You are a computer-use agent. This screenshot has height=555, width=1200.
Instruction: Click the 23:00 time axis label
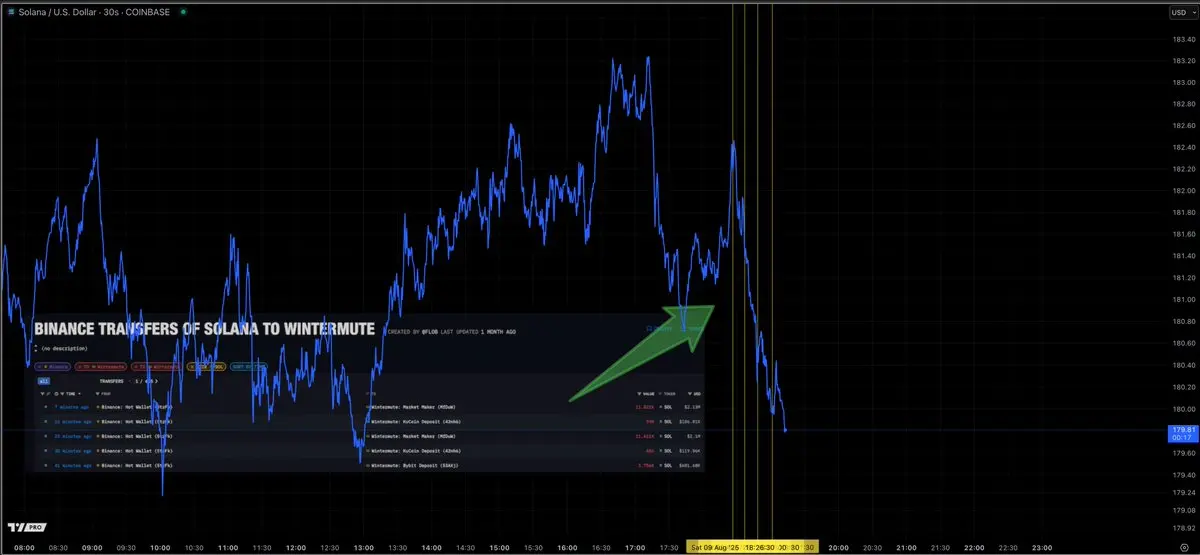tap(1042, 547)
